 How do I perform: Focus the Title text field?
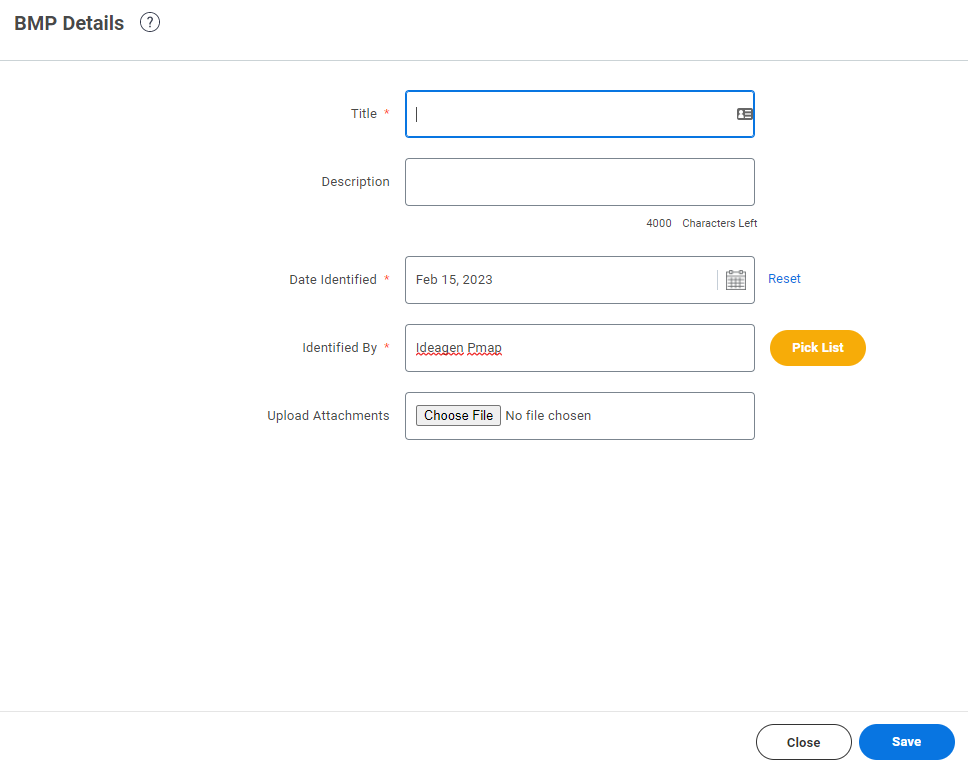580,114
